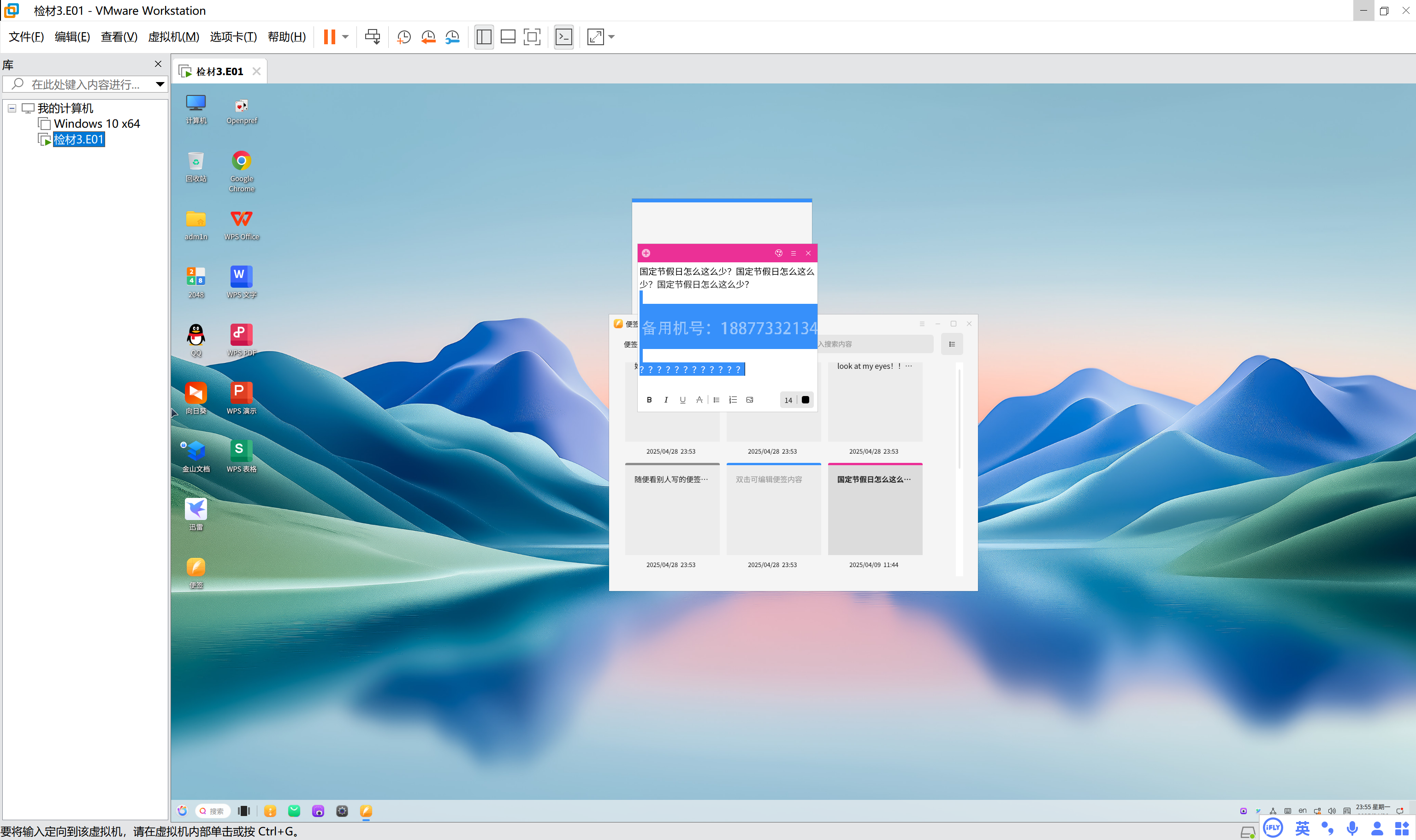This screenshot has height=840, width=1416.
Task: Select Windows 10 x64 in library
Action: pos(96,124)
